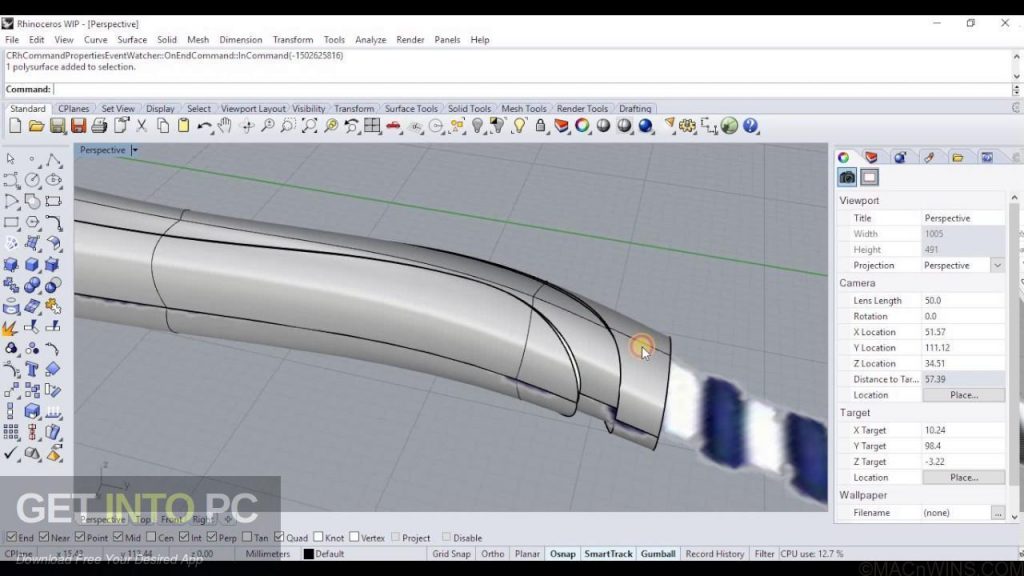Image resolution: width=1024 pixels, height=576 pixels.
Task: Toggle the Point osnap checkbox
Action: coord(80,537)
